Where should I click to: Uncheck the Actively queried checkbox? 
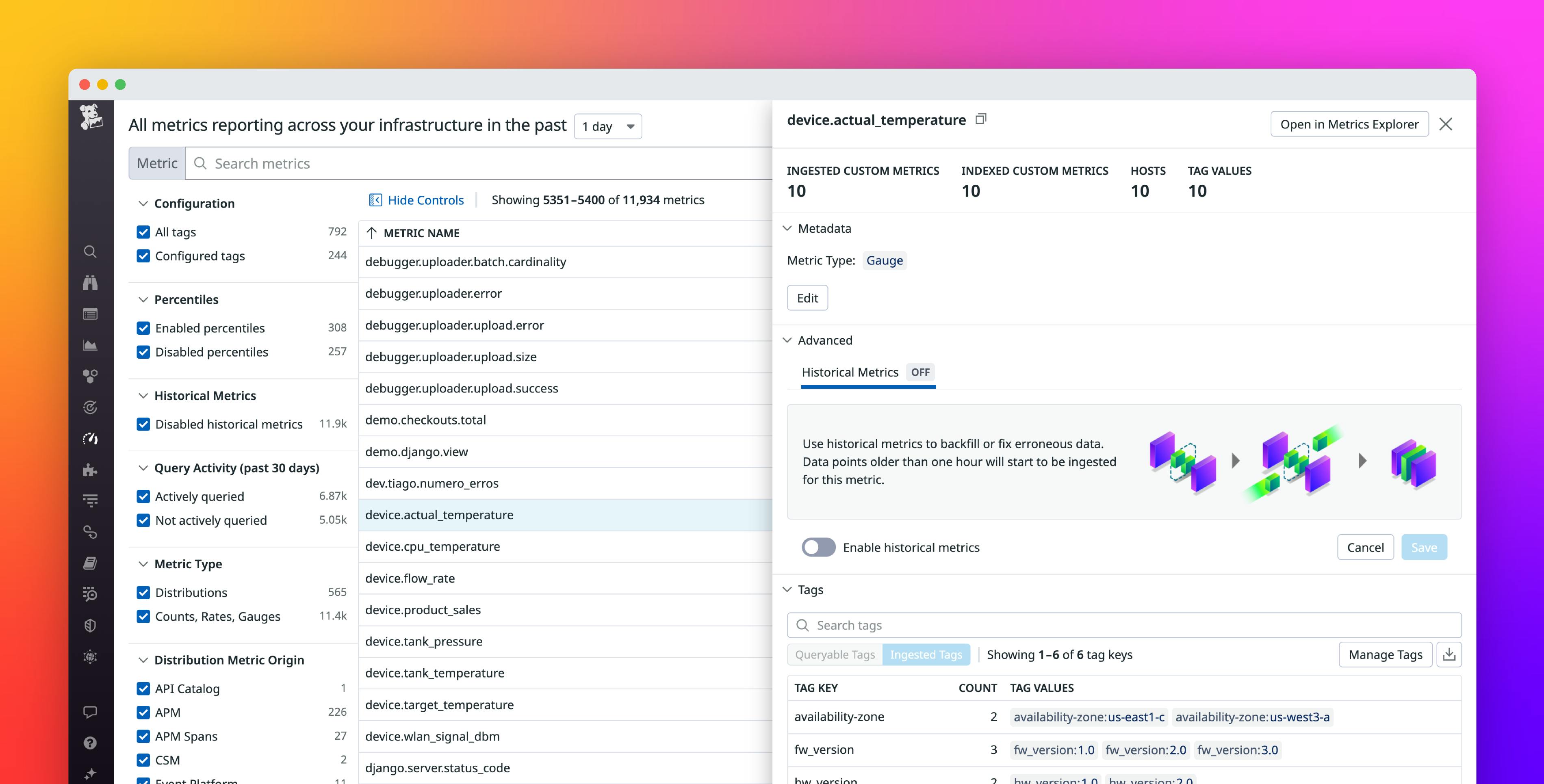click(143, 496)
